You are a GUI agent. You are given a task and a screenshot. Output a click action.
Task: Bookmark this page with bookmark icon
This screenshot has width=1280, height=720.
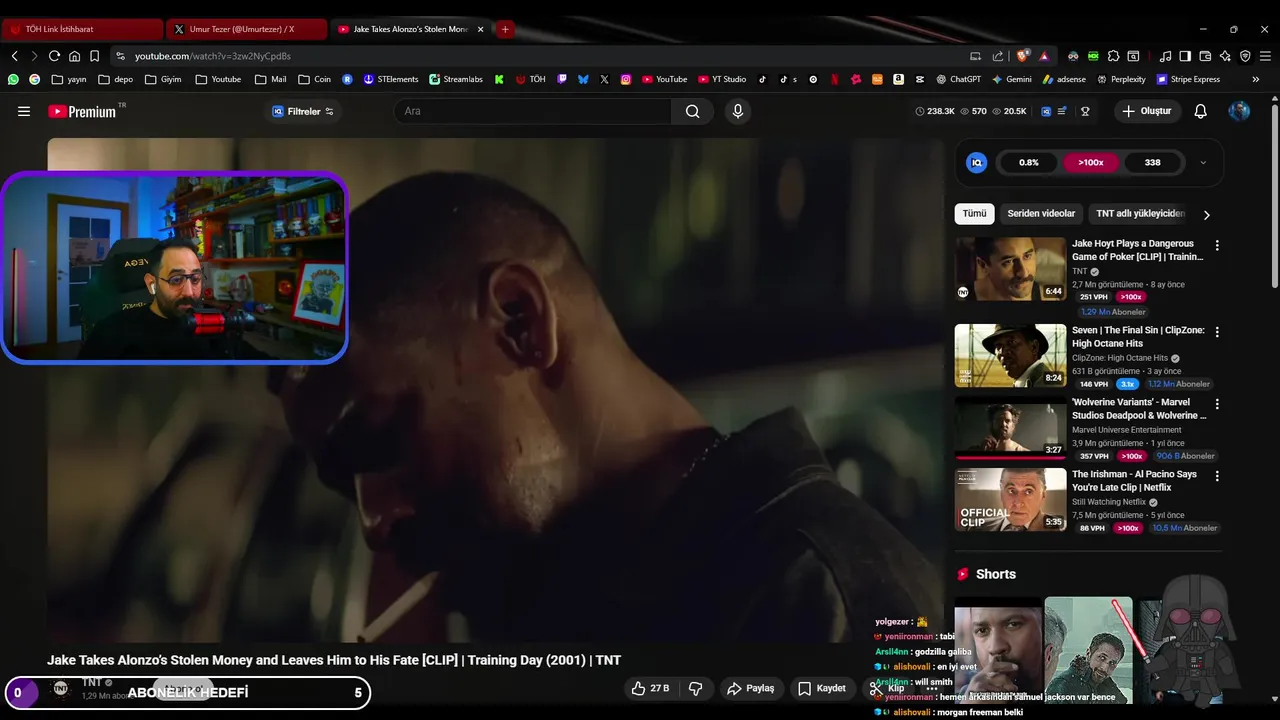click(94, 56)
